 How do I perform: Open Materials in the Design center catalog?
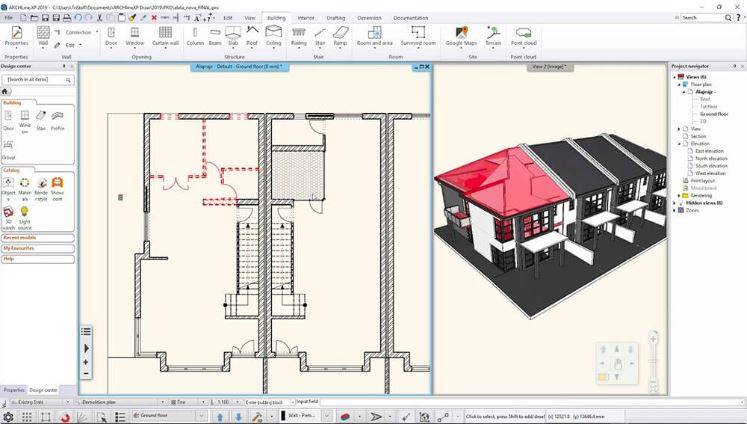pos(25,188)
